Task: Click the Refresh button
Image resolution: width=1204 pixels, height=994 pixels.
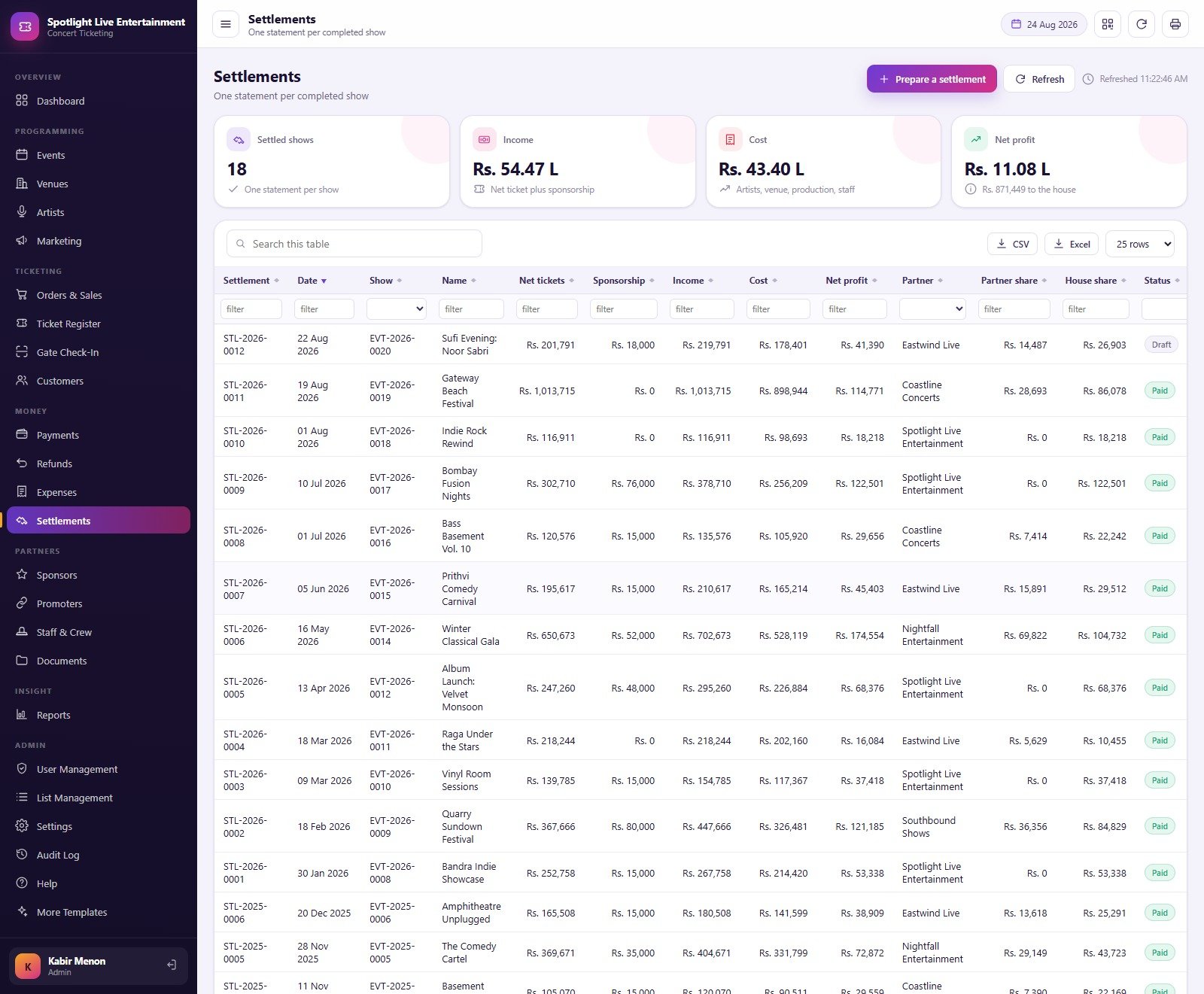Action: click(1038, 79)
